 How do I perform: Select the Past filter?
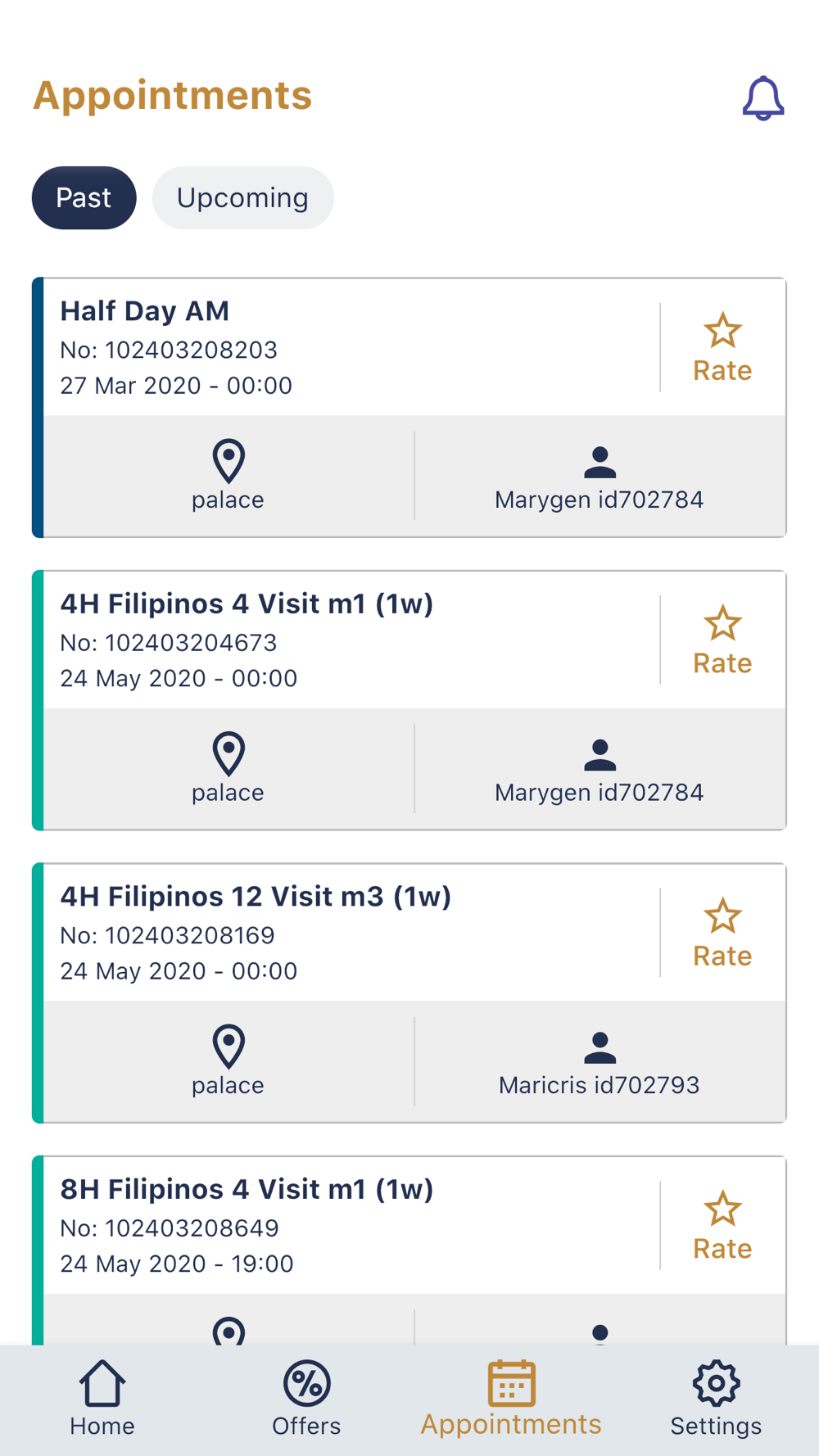(x=84, y=198)
